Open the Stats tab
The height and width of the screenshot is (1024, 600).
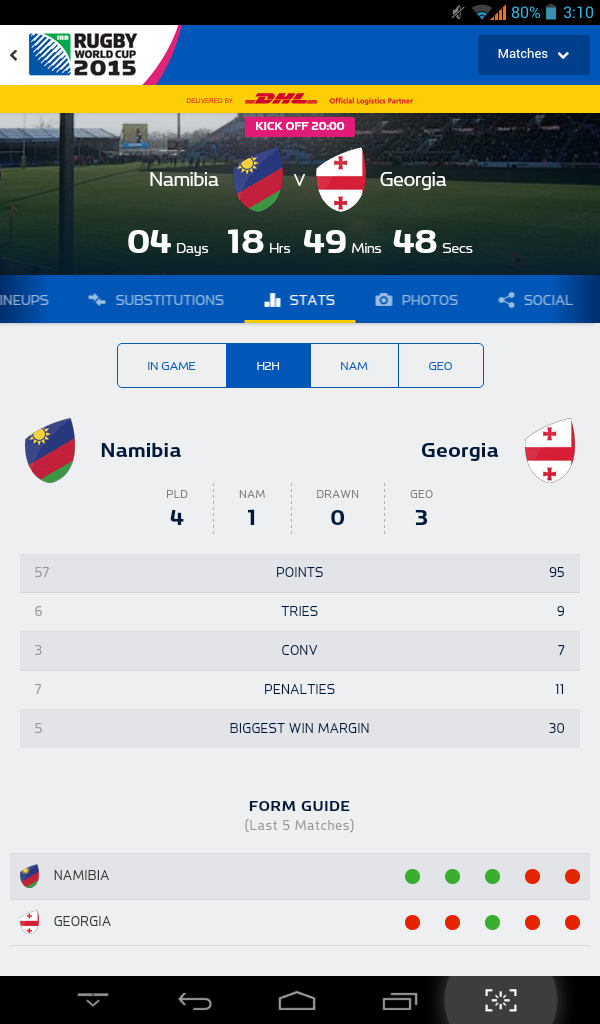[x=300, y=300]
